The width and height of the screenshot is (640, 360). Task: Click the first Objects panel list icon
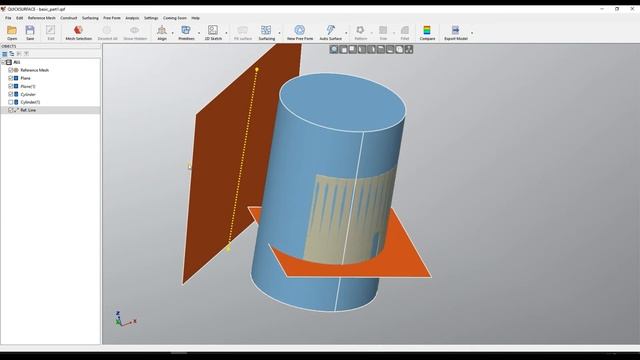click(4, 54)
